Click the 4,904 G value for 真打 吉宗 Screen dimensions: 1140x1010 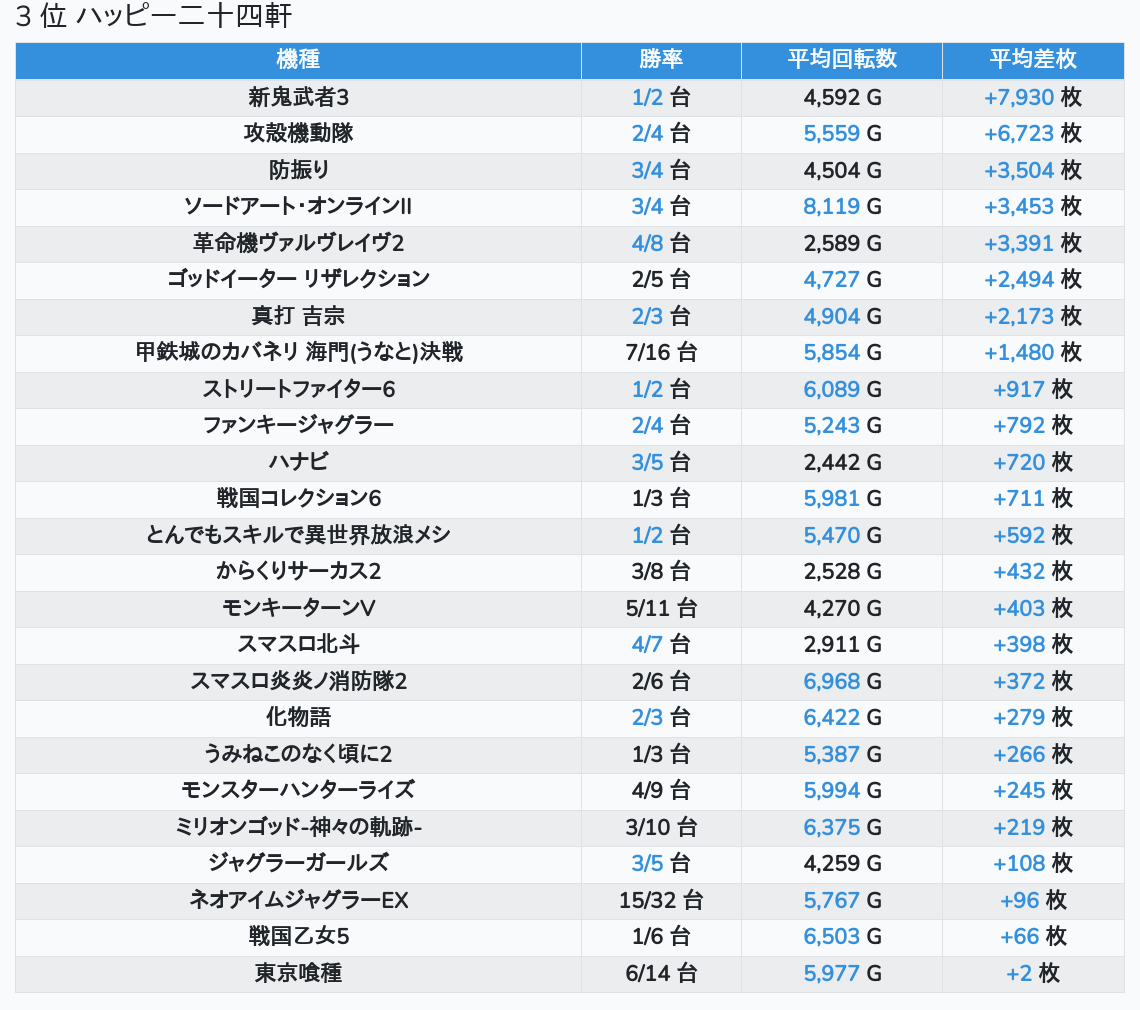(842, 316)
